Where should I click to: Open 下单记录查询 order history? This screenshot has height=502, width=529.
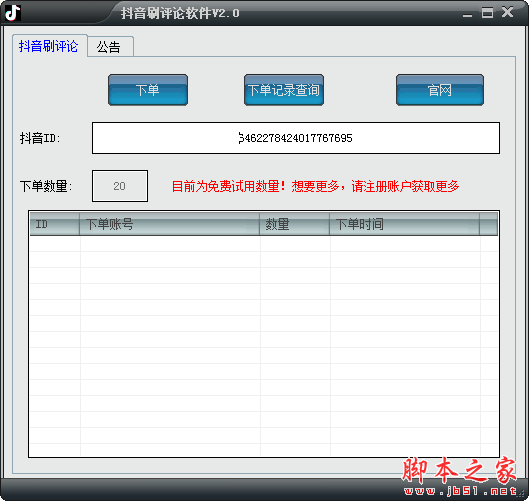(x=284, y=90)
